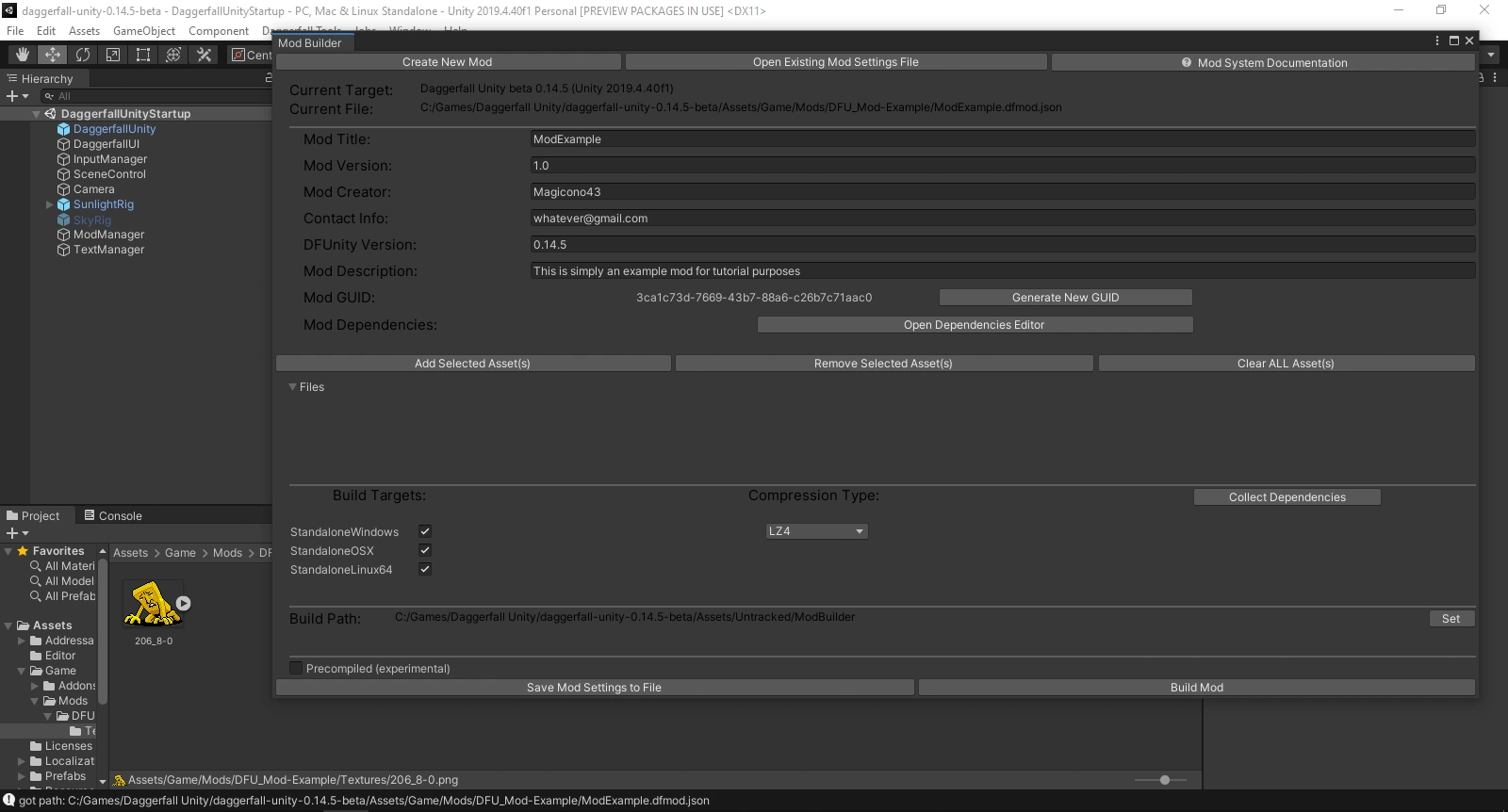Click the Mod Description input field
The width and height of the screenshot is (1508, 812).
point(1003,271)
